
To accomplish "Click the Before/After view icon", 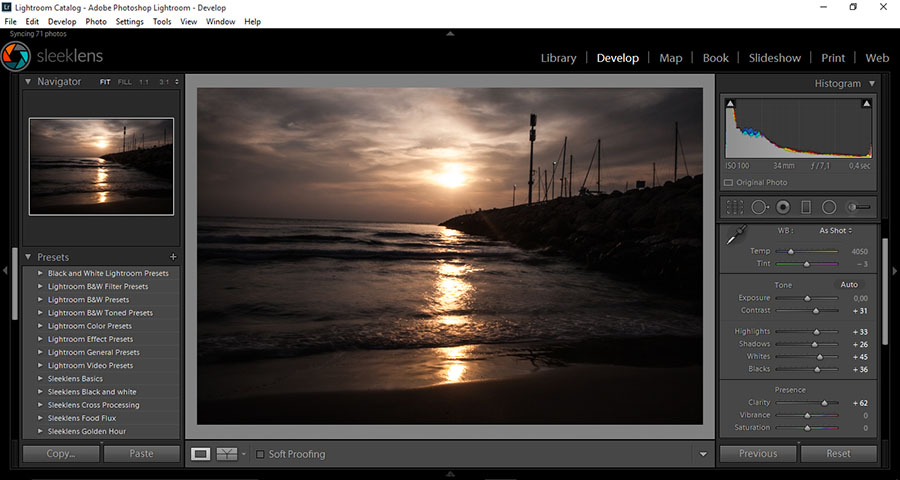I will (227, 454).
